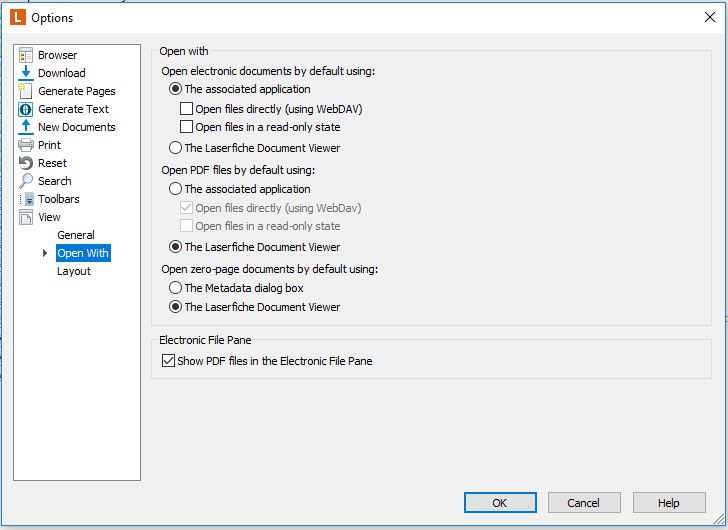Click the OK button

500,503
